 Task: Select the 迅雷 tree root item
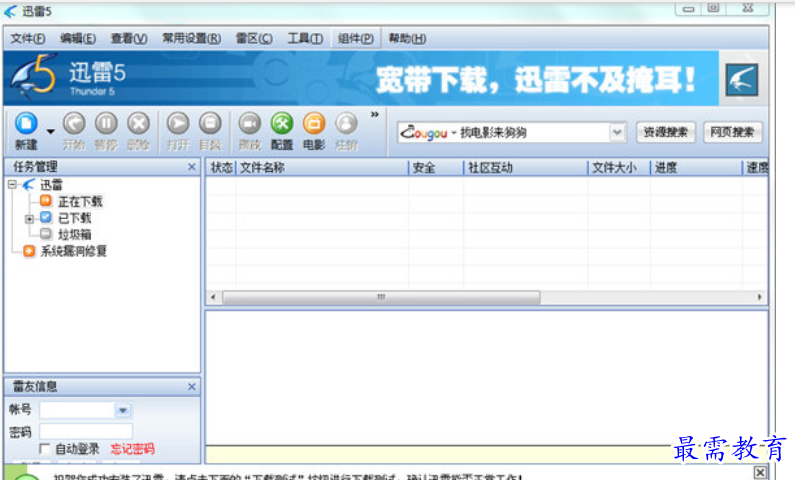pyautogui.click(x=51, y=185)
